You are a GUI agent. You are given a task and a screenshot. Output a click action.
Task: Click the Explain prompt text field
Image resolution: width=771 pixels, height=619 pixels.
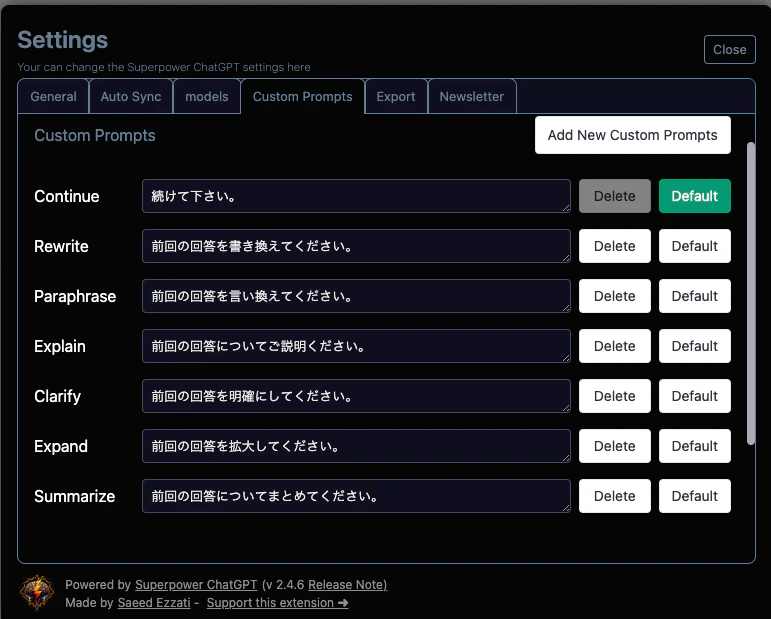coord(356,346)
